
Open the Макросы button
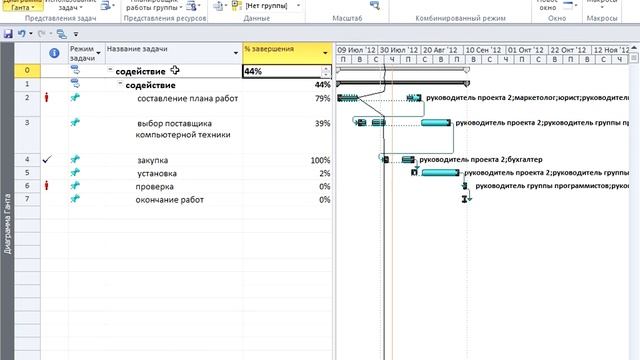(x=602, y=4)
